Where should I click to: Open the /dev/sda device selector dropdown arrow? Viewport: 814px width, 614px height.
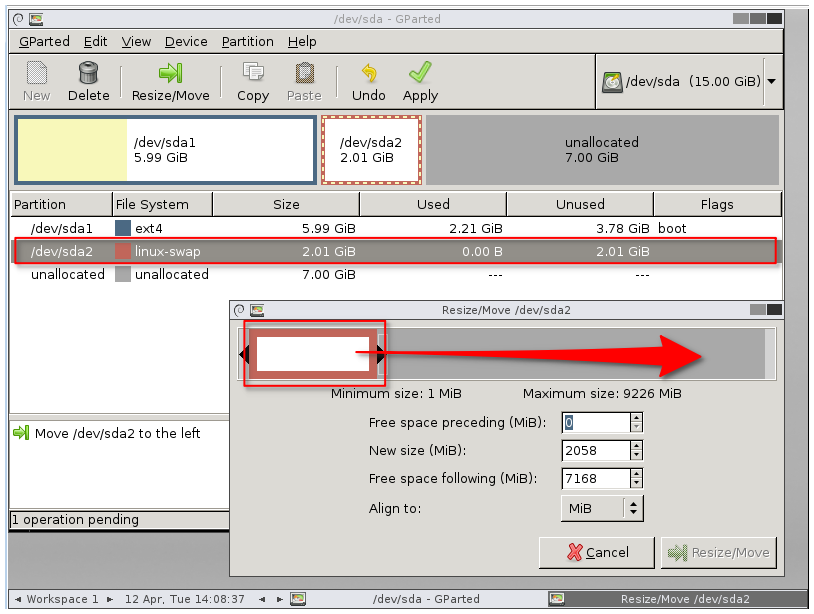(772, 81)
